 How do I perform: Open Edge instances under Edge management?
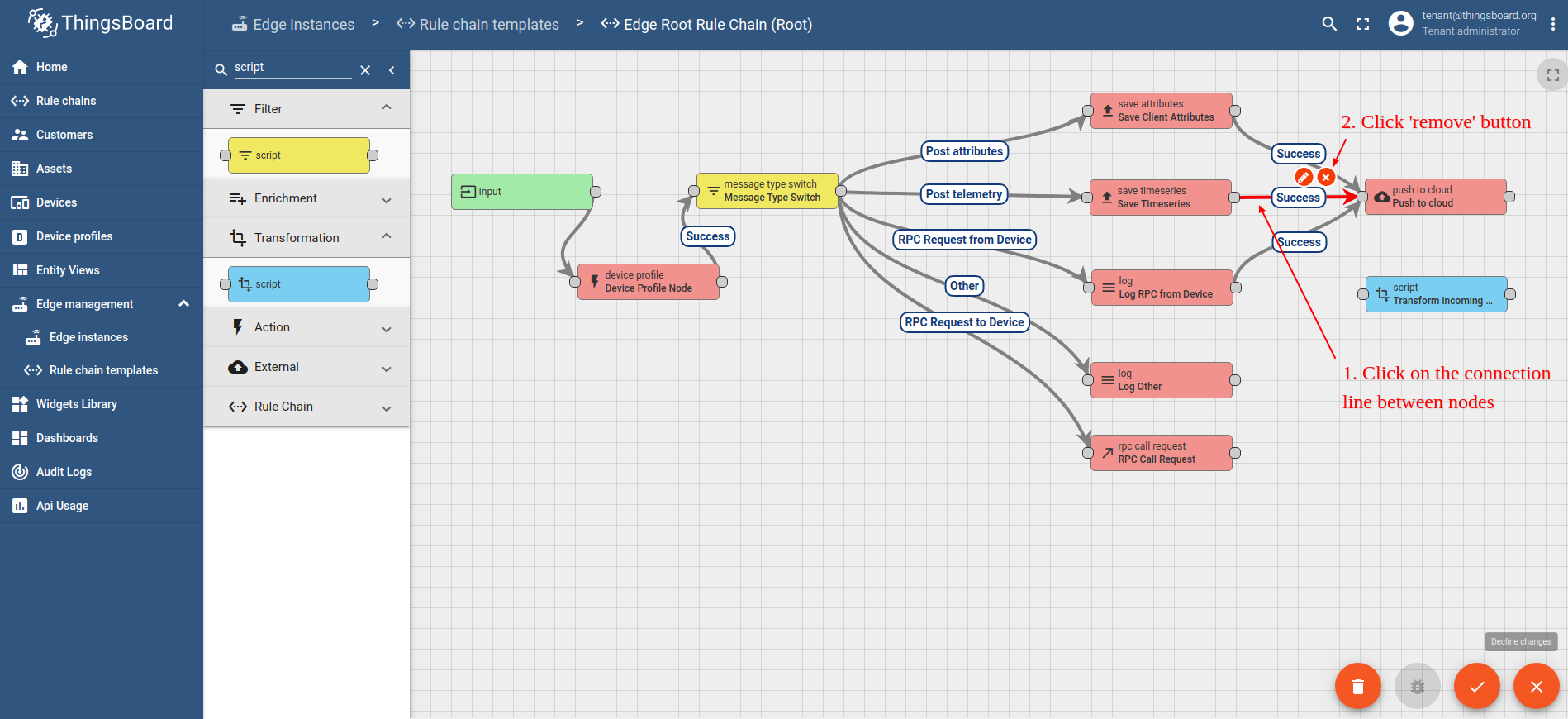point(102,337)
